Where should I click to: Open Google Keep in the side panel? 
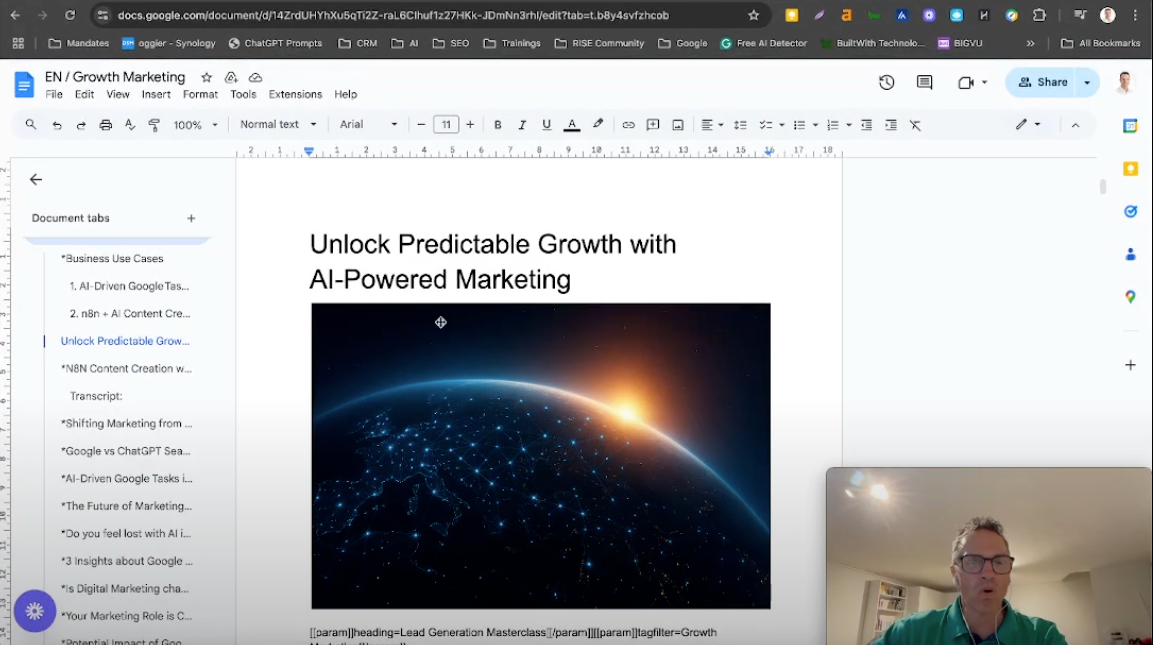click(1130, 168)
